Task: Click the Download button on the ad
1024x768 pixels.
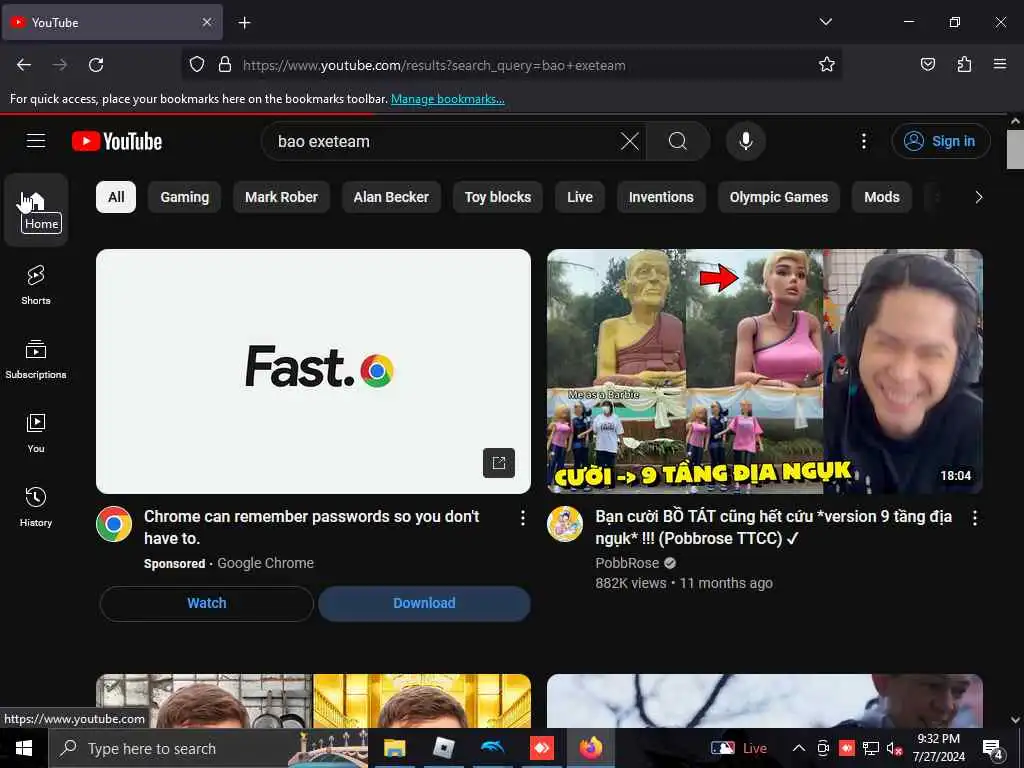Action: click(x=424, y=603)
